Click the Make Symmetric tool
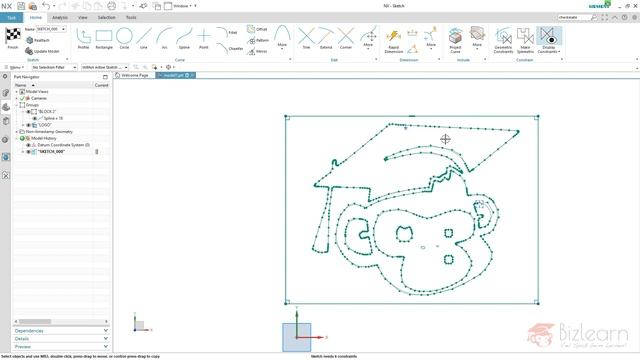Image resolution: width=640 pixels, height=360 pixels. [x=525, y=41]
